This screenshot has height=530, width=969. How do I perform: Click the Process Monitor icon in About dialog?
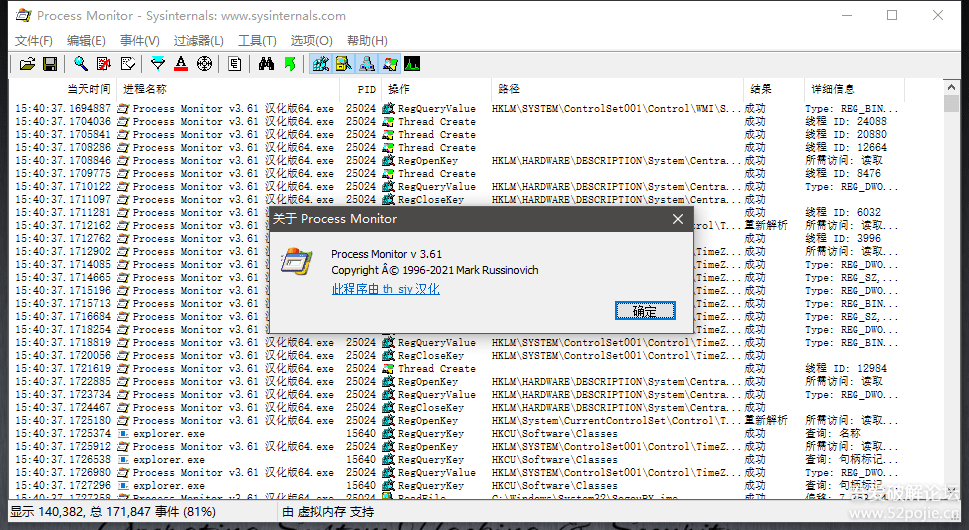(x=296, y=261)
